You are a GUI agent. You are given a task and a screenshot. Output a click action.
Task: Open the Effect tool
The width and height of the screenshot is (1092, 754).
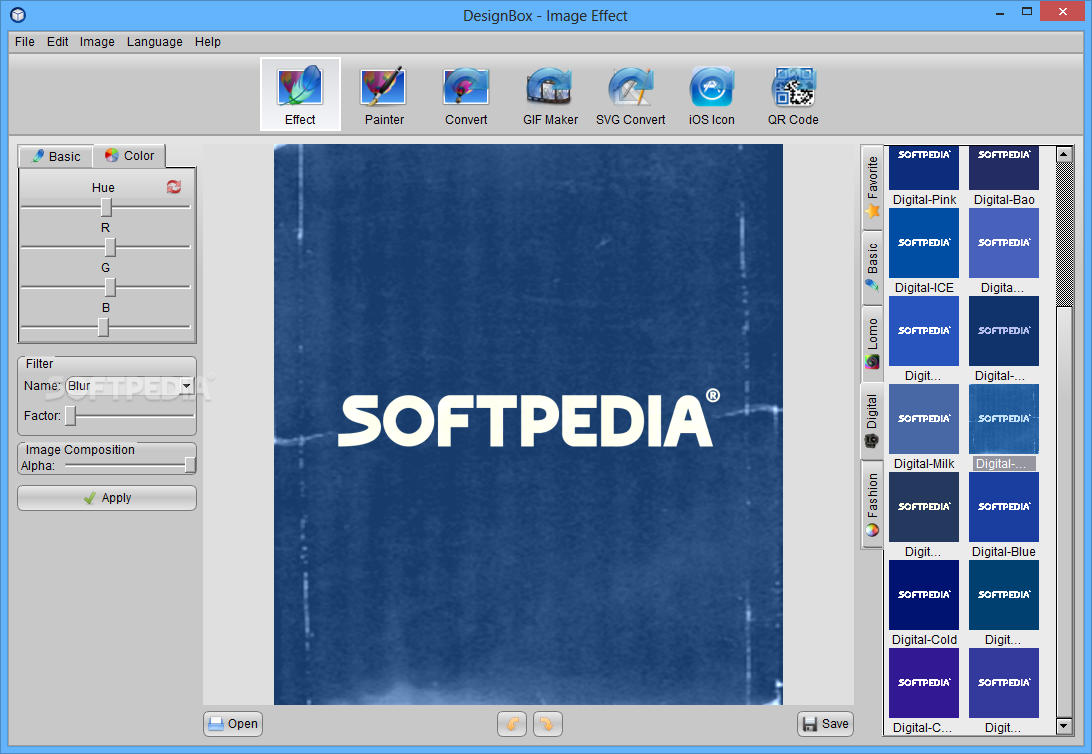coord(300,94)
